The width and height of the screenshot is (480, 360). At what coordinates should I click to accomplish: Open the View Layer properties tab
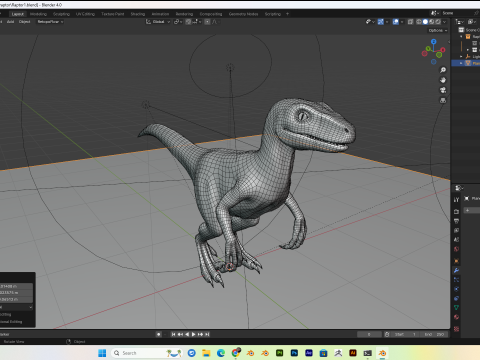click(456, 230)
